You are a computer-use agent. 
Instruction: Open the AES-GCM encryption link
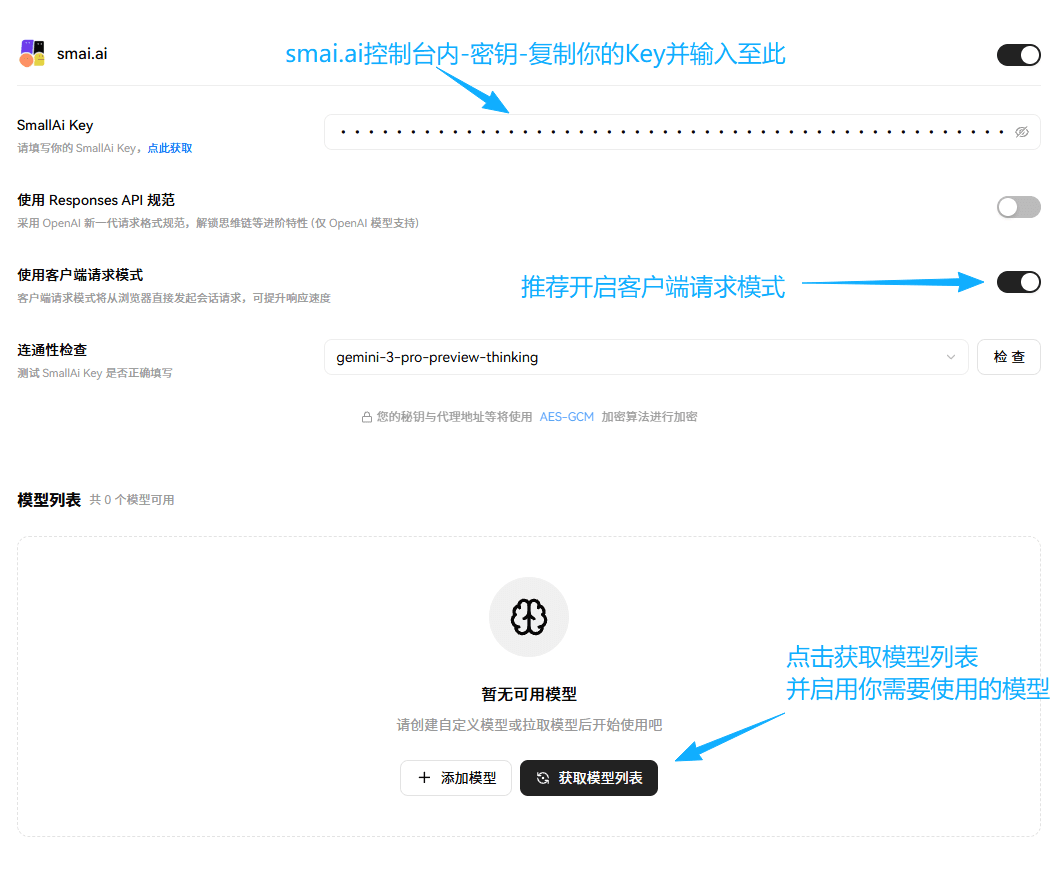click(567, 417)
